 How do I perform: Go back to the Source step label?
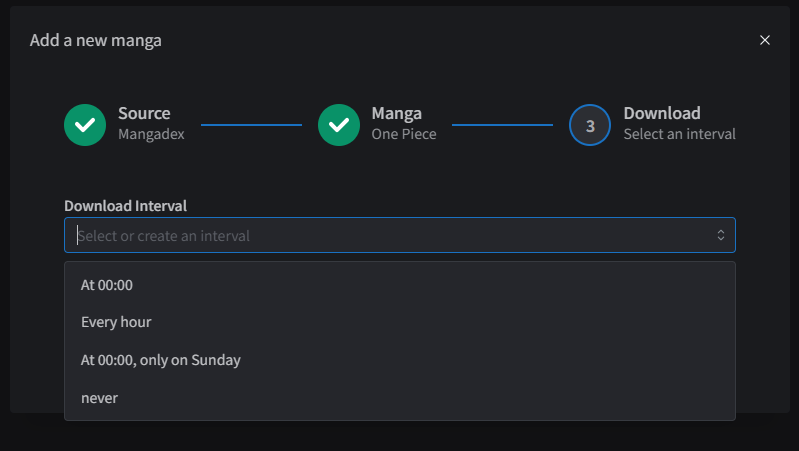pos(144,113)
